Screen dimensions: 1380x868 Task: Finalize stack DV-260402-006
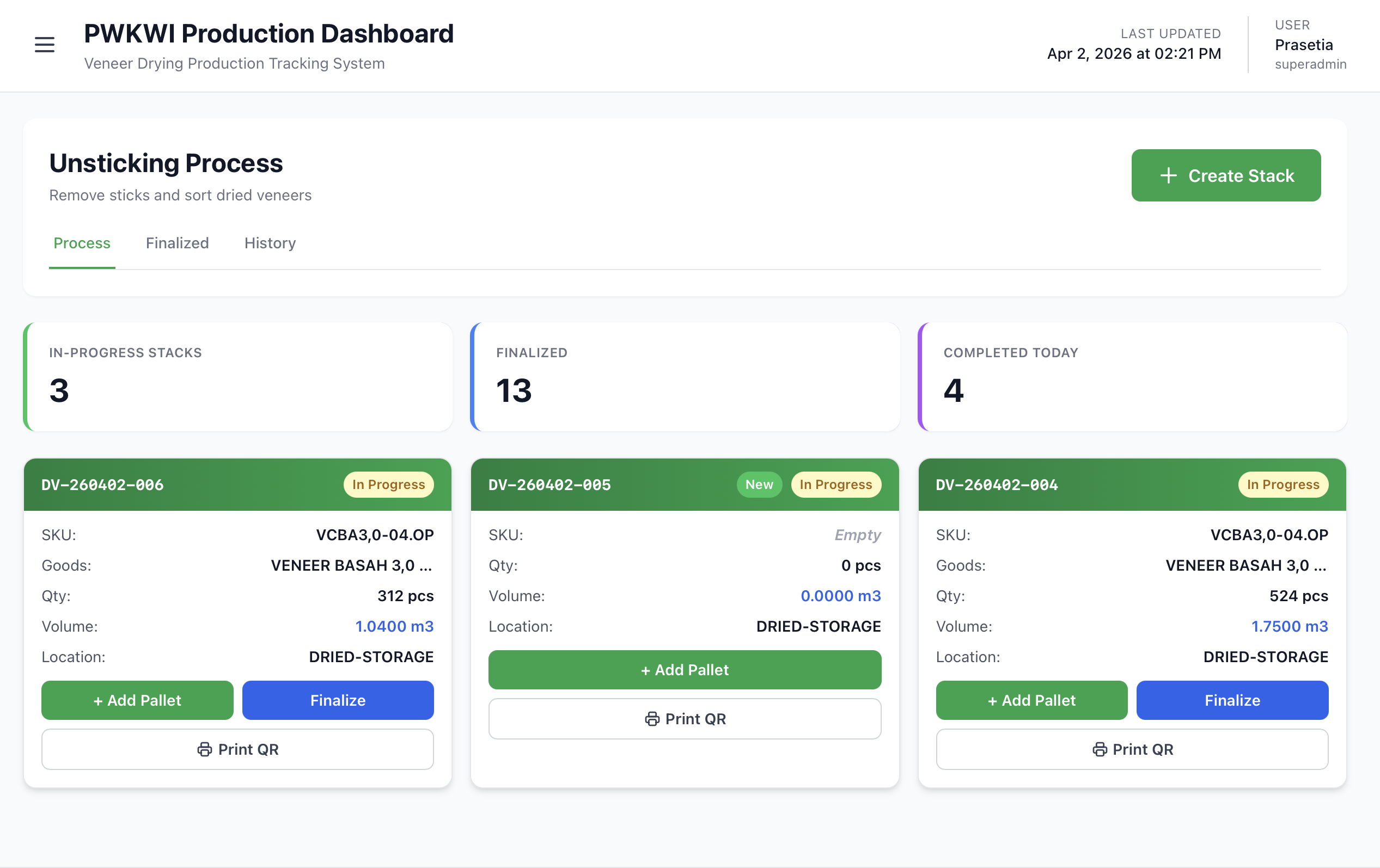[x=338, y=700]
